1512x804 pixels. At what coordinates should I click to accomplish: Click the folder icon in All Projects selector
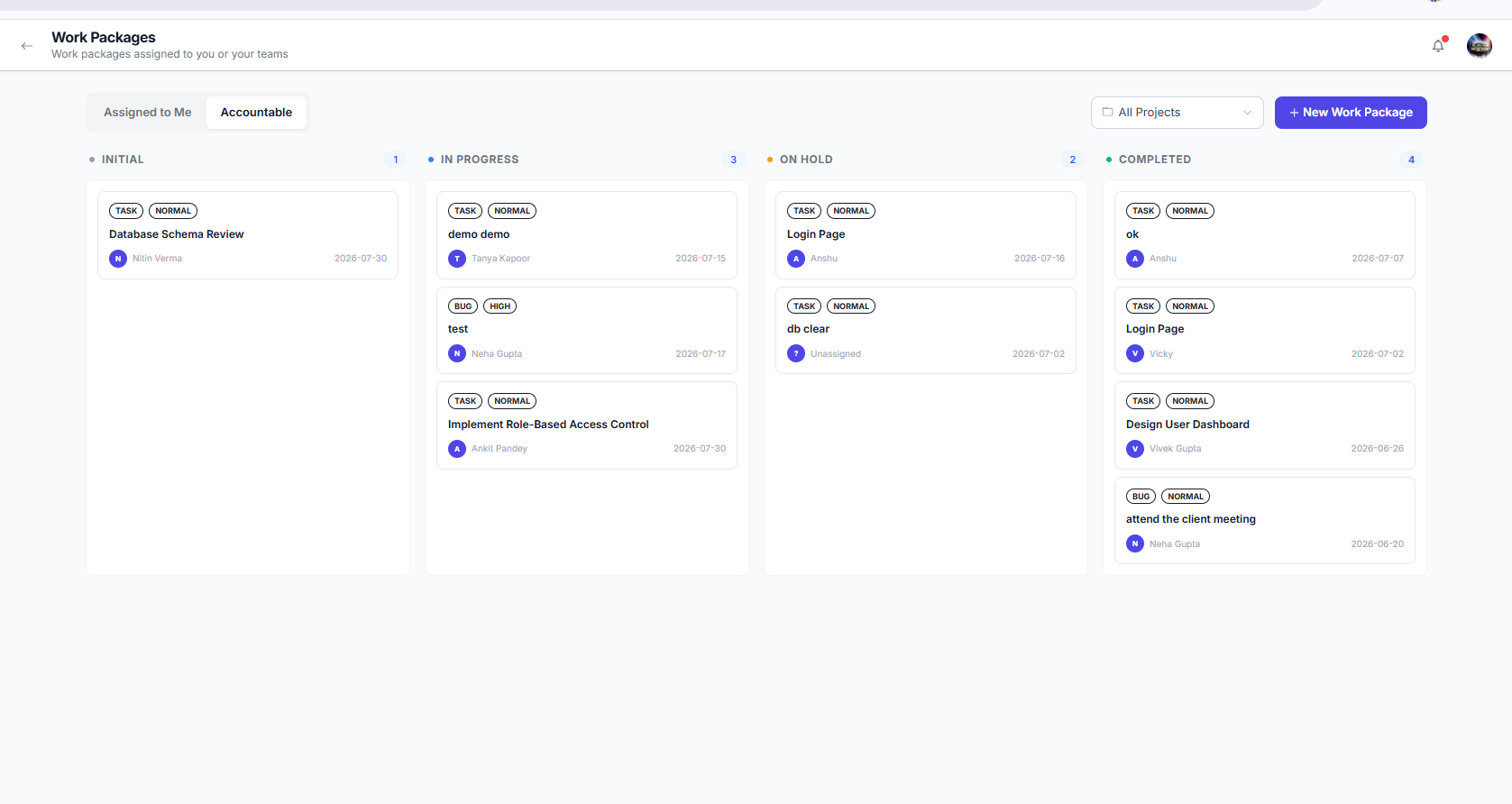coord(1107,112)
